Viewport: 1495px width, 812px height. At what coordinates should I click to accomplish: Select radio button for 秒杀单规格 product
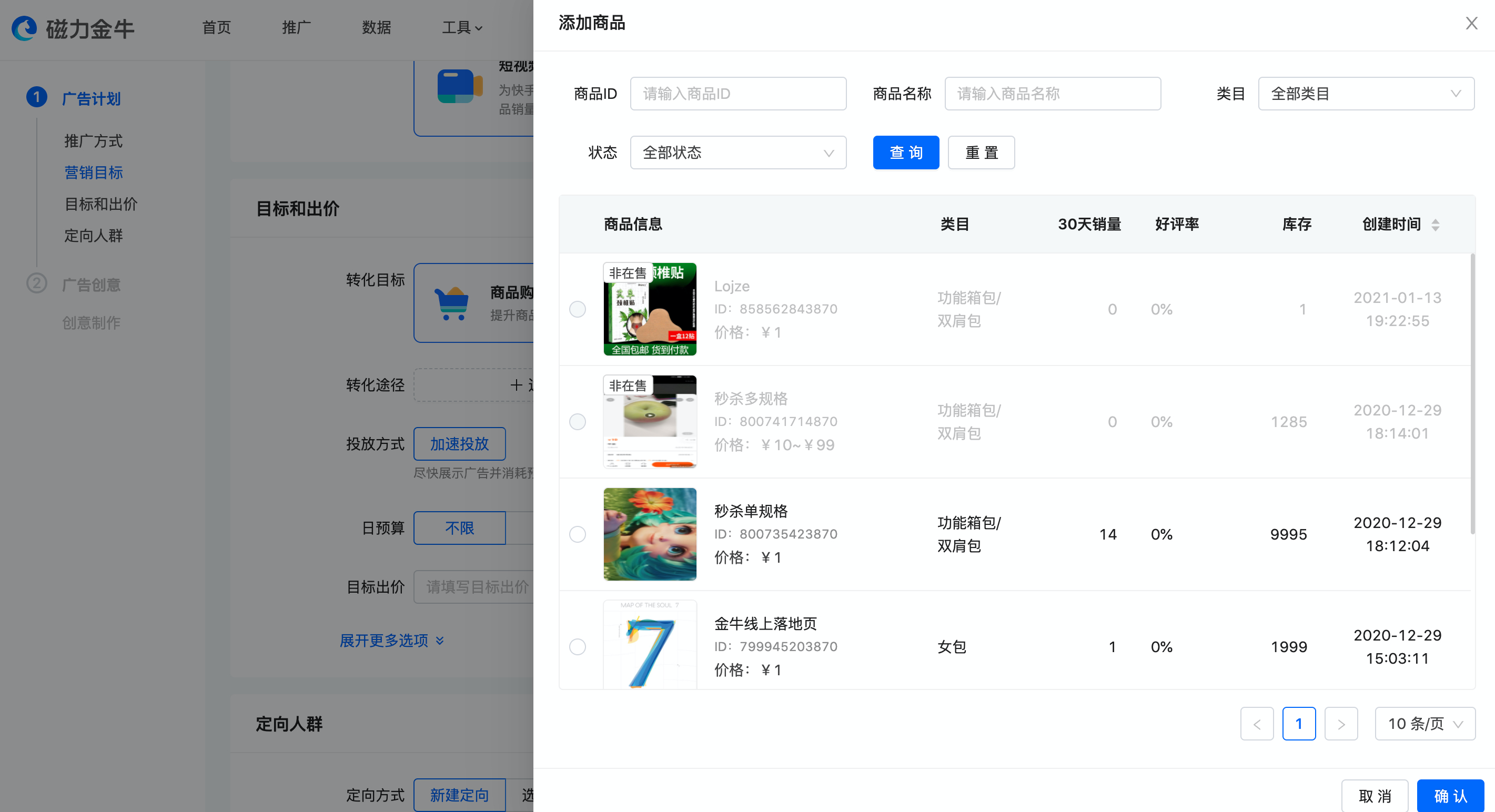pyautogui.click(x=578, y=534)
